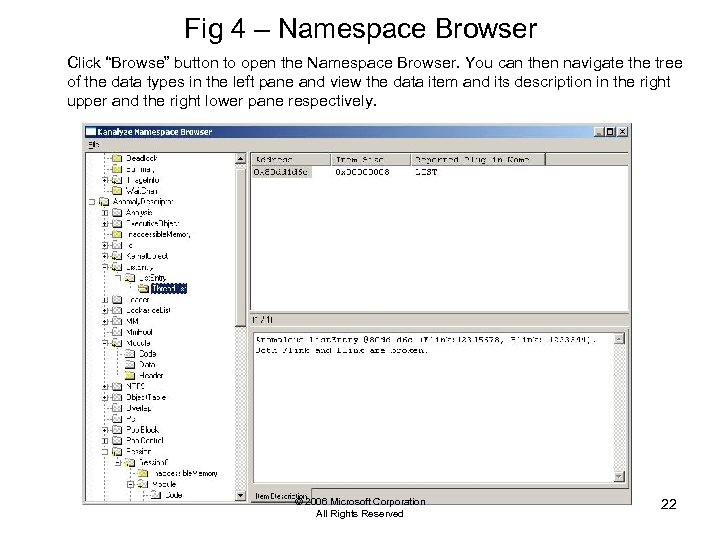Image resolution: width=720 pixels, height=540 pixels.
Task: Collapse the Module node under Session0
Action: point(131,484)
